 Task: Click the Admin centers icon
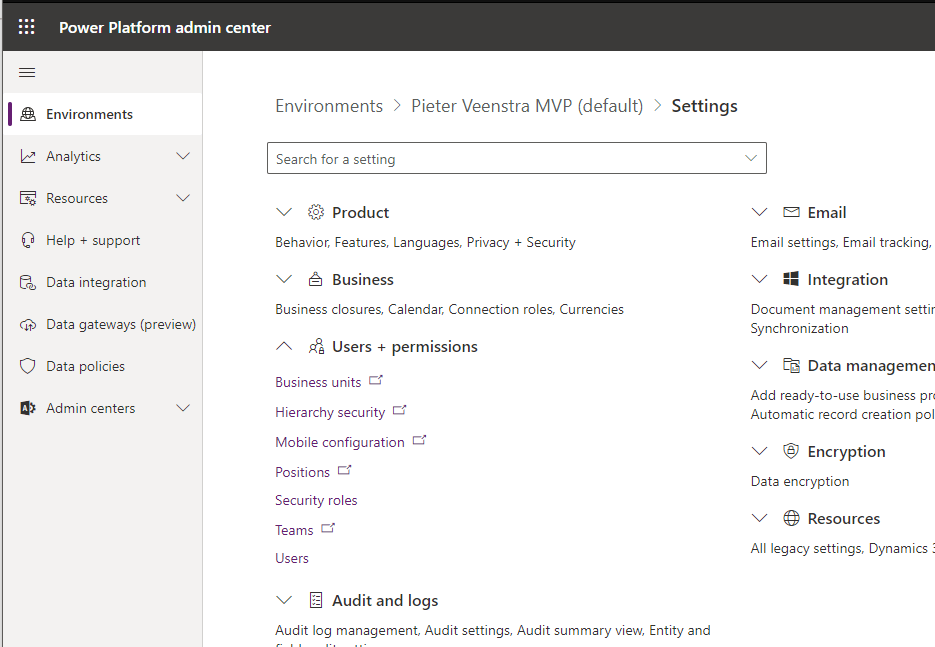point(28,408)
